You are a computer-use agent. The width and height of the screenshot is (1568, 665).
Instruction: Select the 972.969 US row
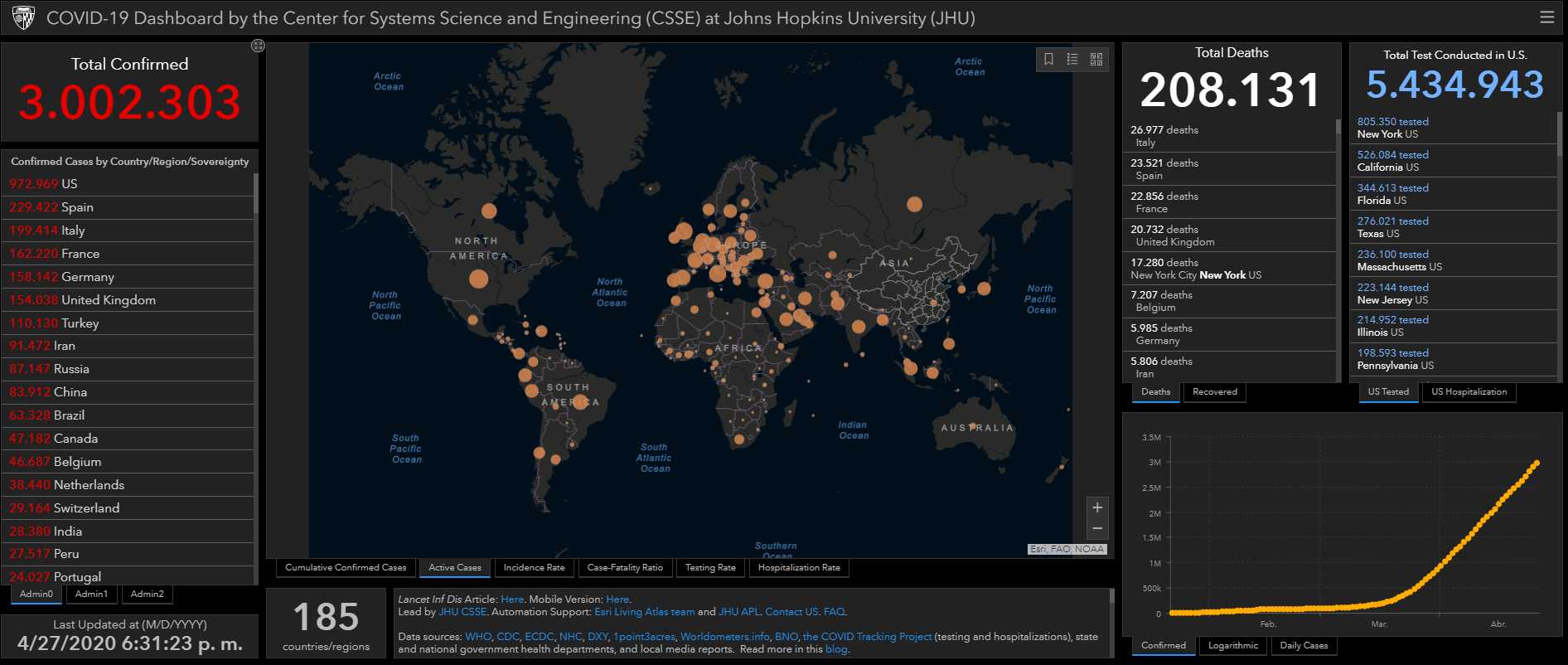click(x=128, y=184)
